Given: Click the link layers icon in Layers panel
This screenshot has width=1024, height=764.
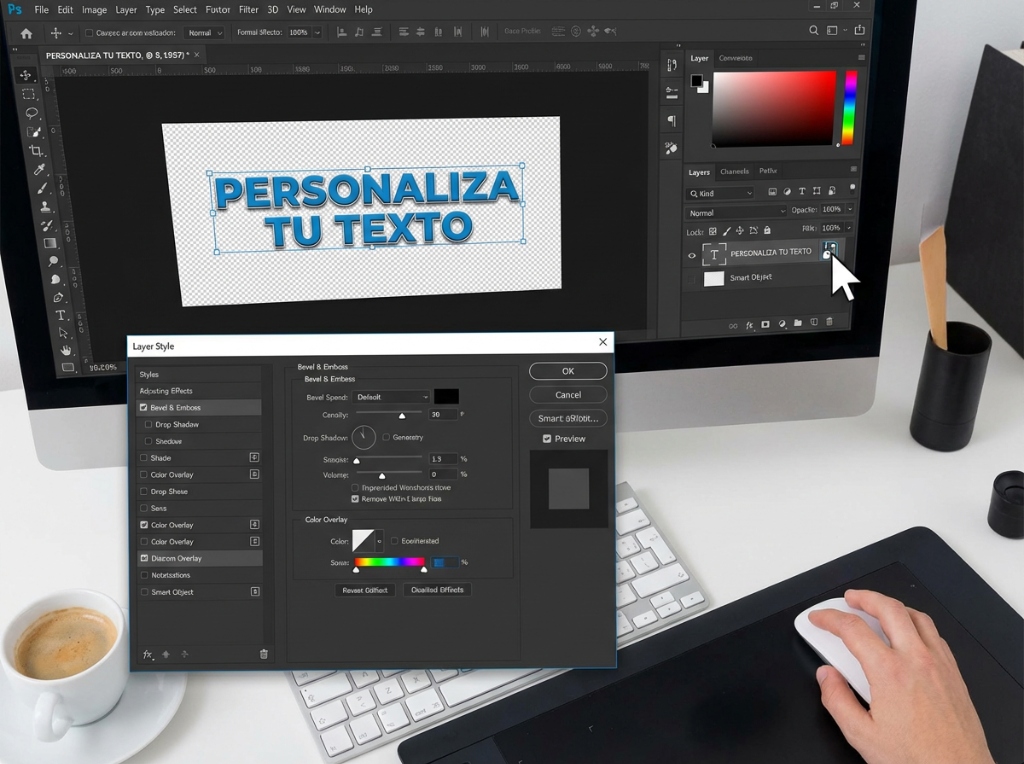Looking at the screenshot, I should coord(733,325).
